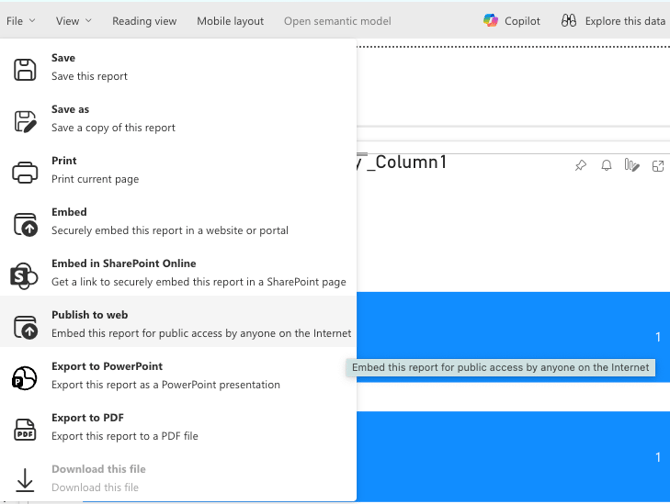Click the PowerPoint export icon
Viewport: 670px width, 504px height.
pos(24,378)
